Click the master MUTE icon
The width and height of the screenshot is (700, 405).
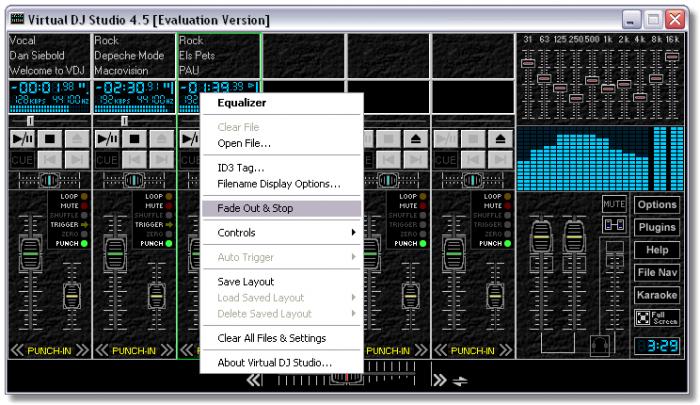(x=613, y=204)
